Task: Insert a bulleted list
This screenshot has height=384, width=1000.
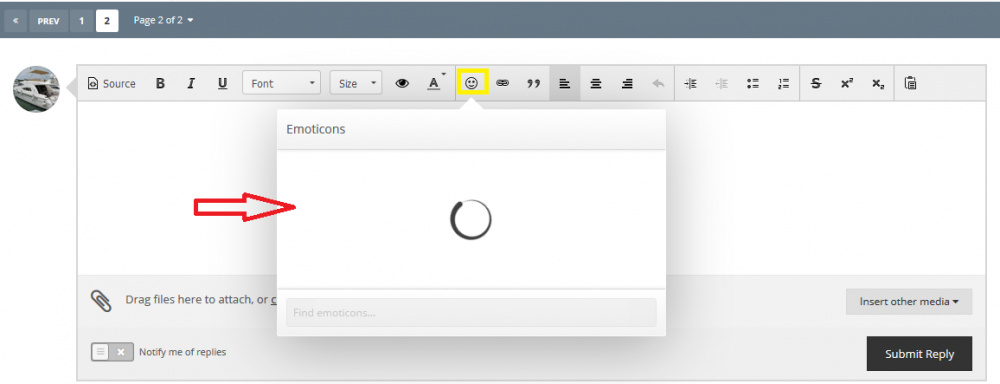Action: (x=753, y=84)
